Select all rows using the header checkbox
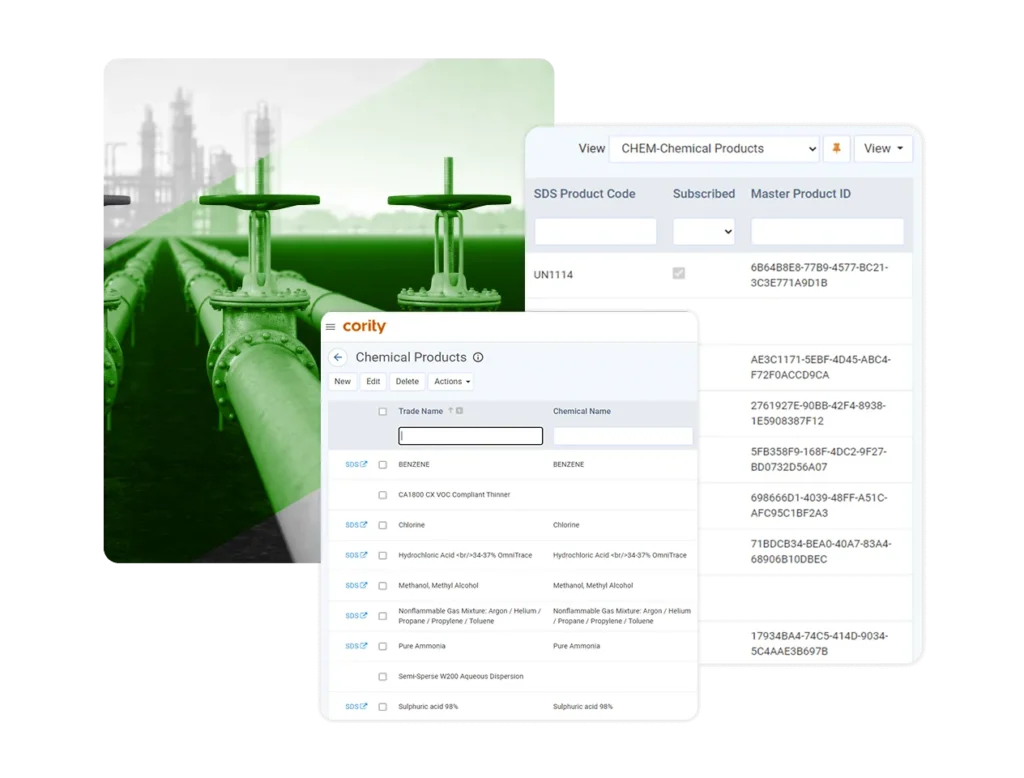This screenshot has width=1024, height=778. pyautogui.click(x=382, y=410)
